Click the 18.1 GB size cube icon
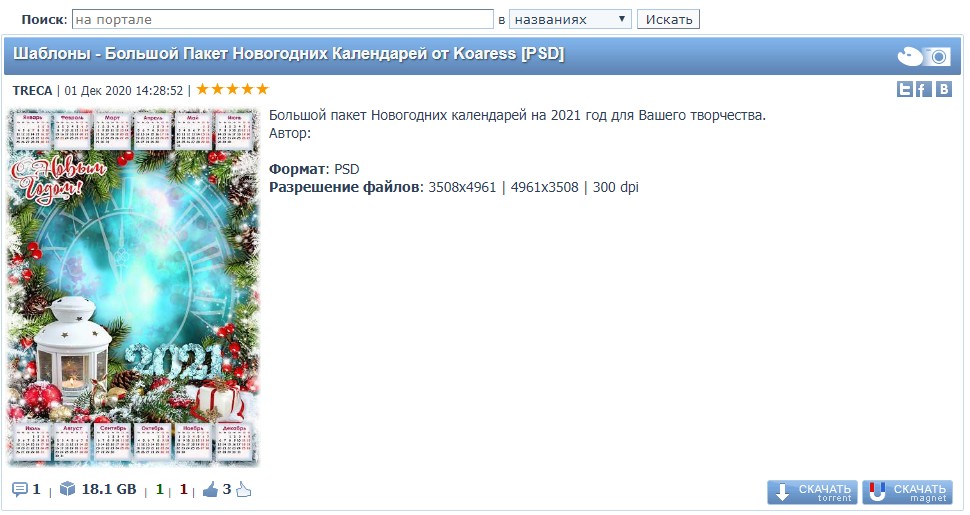Screen dimensions: 970x515 point(67,489)
